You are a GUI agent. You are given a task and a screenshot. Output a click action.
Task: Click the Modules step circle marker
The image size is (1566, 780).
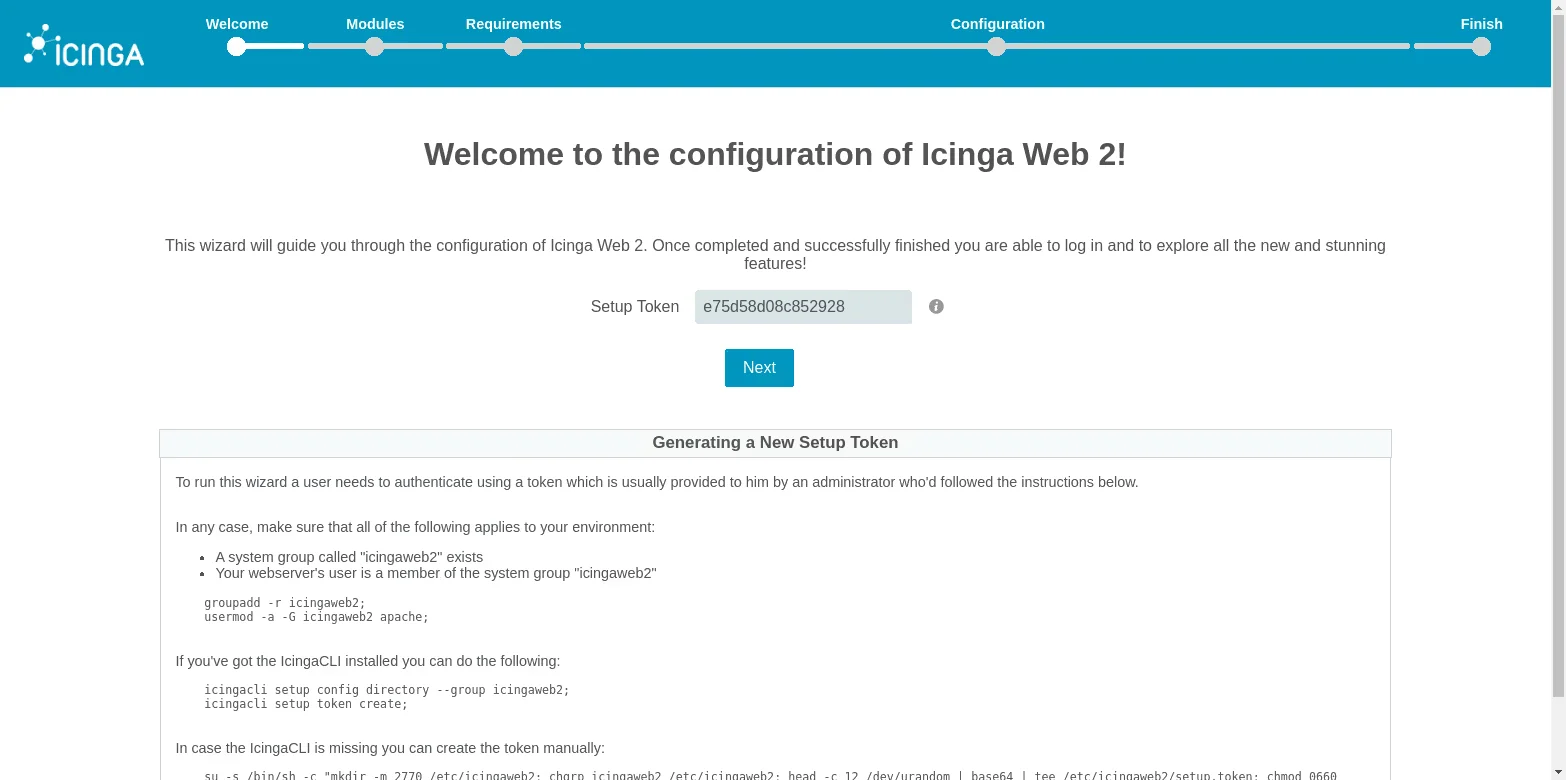pyautogui.click(x=374, y=47)
